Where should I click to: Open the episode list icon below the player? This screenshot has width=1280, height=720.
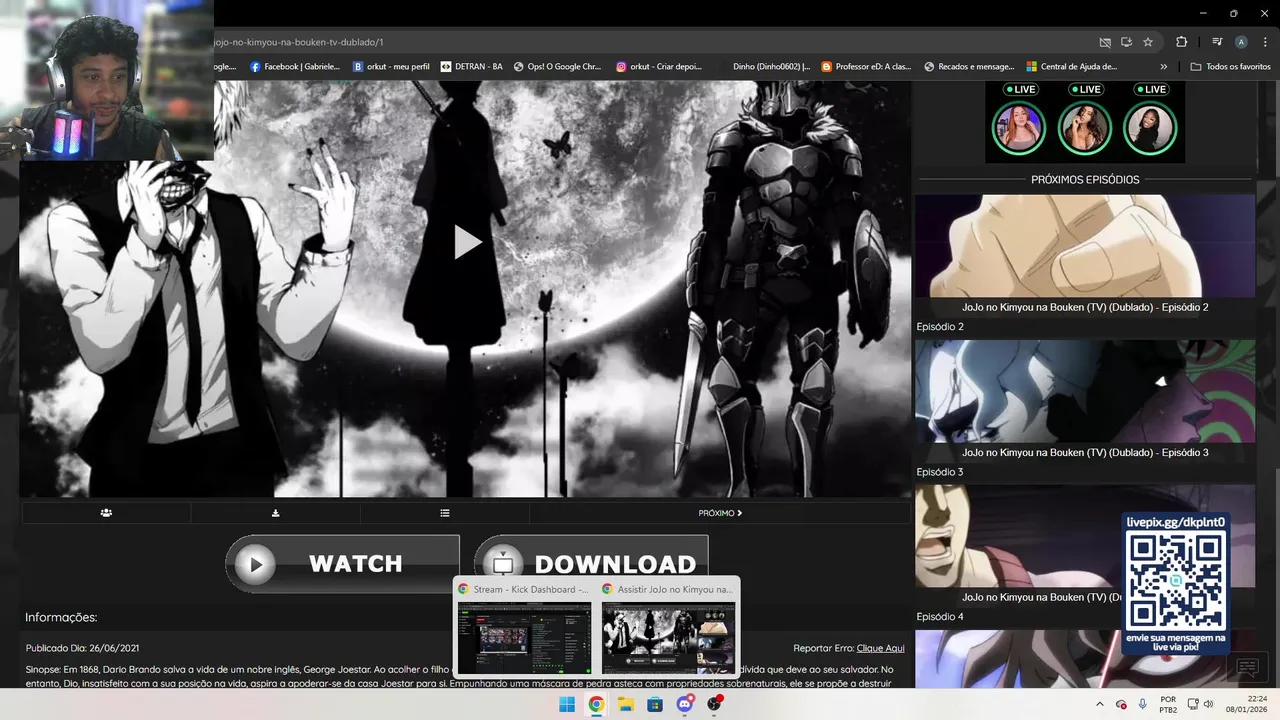tap(445, 513)
